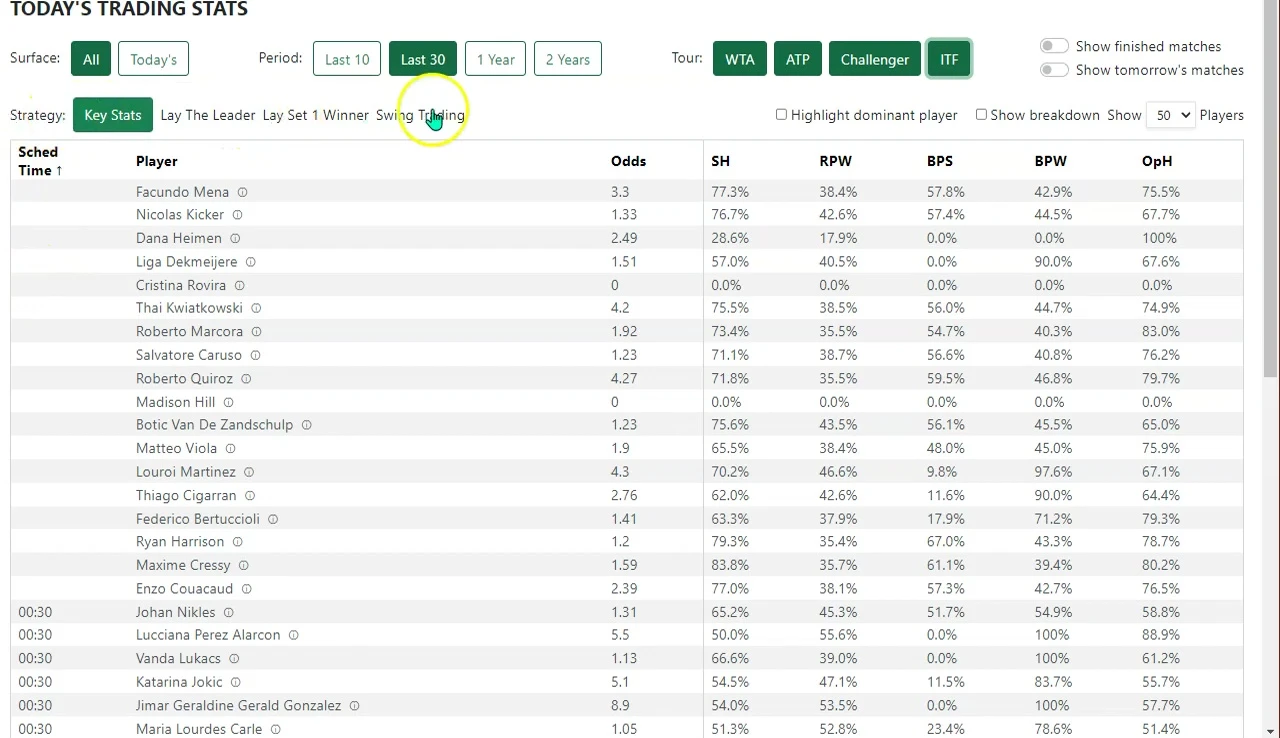The image size is (1280, 738).
Task: Select the All surface filter
Action: (91, 59)
